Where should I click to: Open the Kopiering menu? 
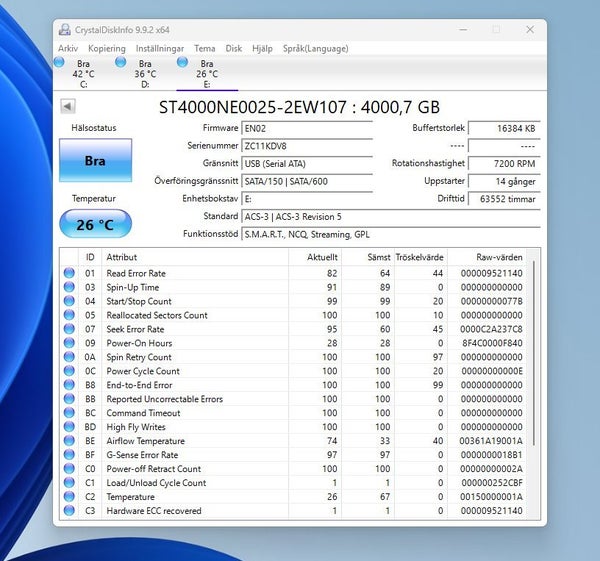(x=107, y=49)
